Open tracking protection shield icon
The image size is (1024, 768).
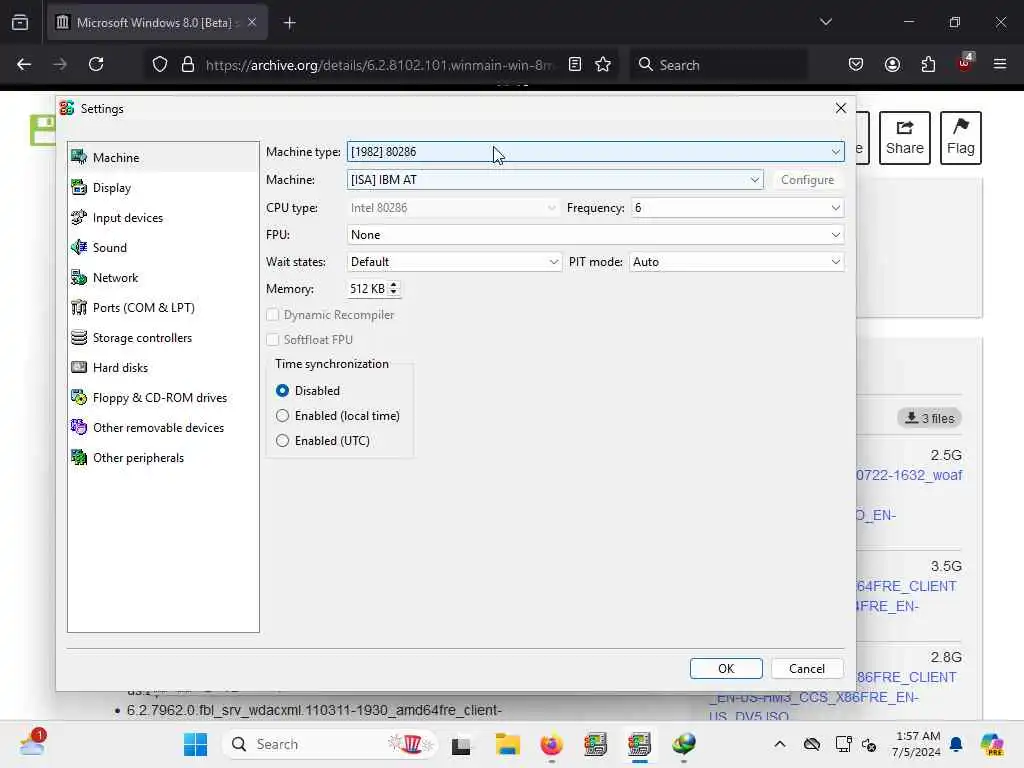[x=160, y=64]
